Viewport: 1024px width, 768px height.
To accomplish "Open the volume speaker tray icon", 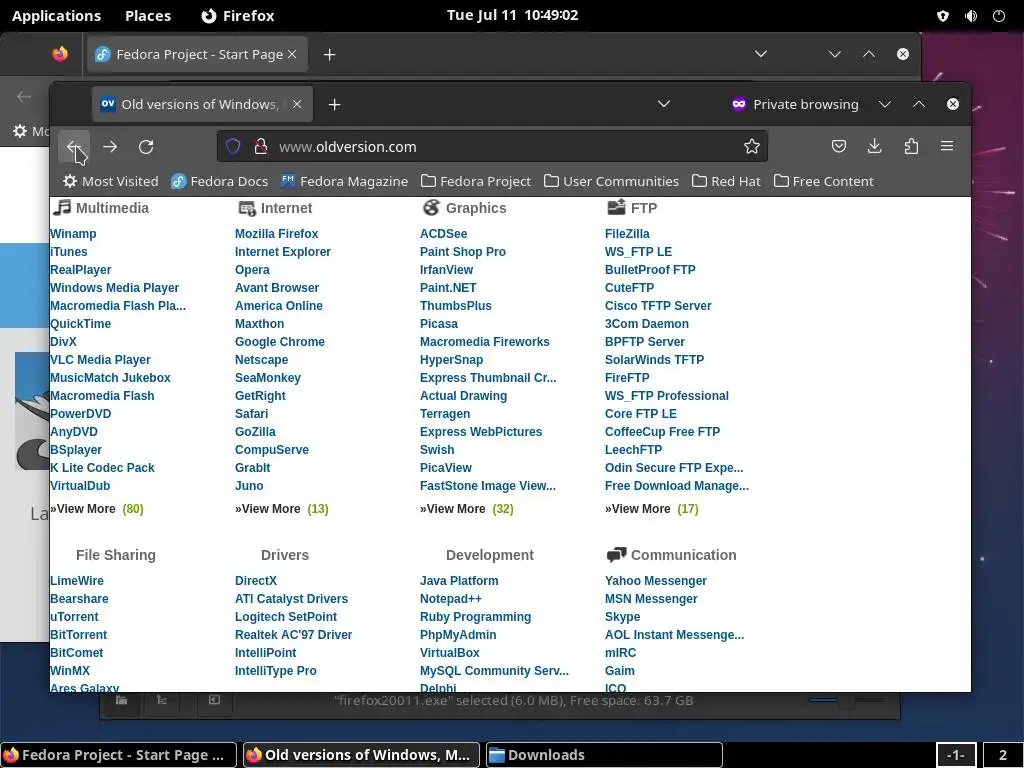I will (x=971, y=16).
